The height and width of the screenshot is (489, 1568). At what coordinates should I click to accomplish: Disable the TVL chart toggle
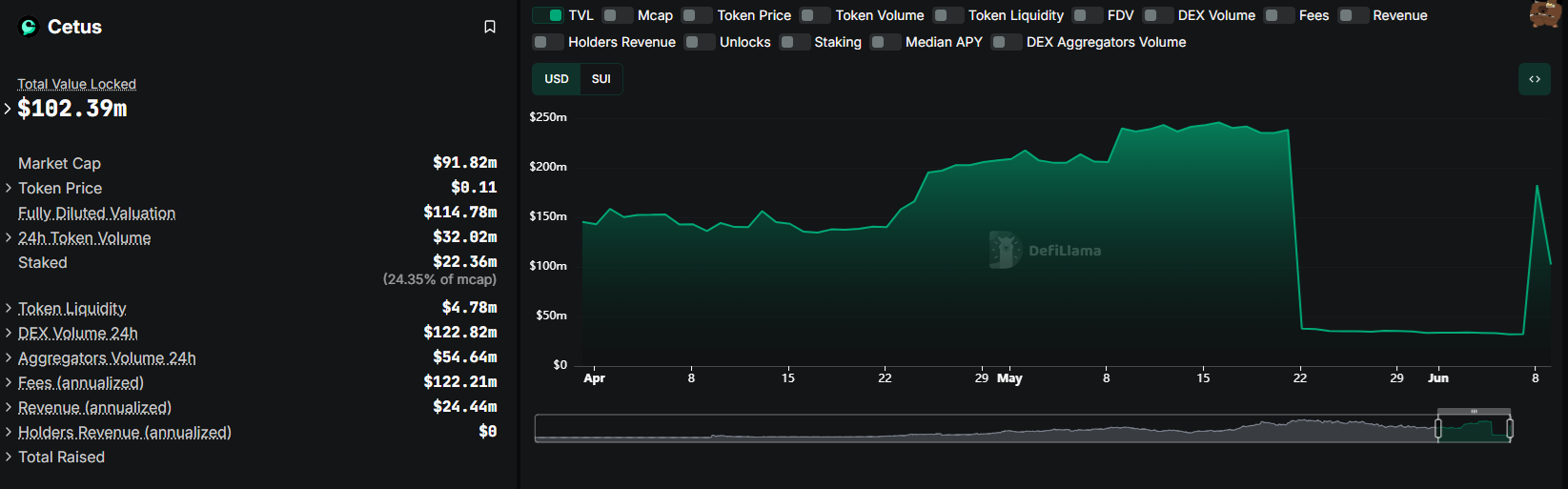click(548, 15)
